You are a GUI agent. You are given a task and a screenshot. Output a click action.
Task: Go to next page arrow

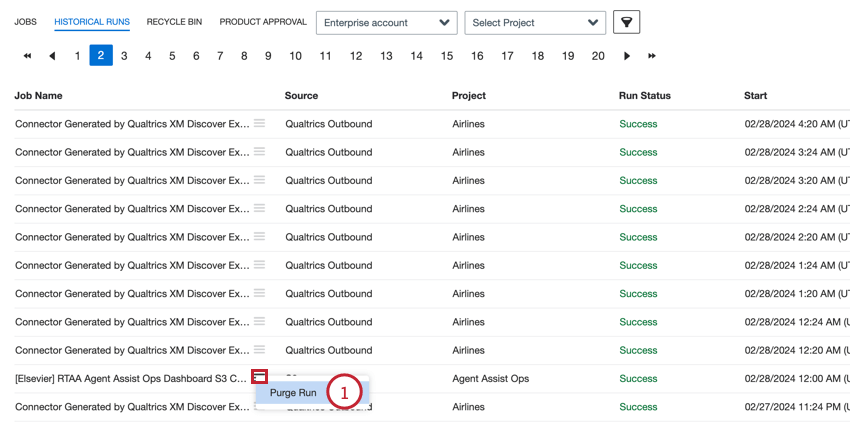(627, 56)
